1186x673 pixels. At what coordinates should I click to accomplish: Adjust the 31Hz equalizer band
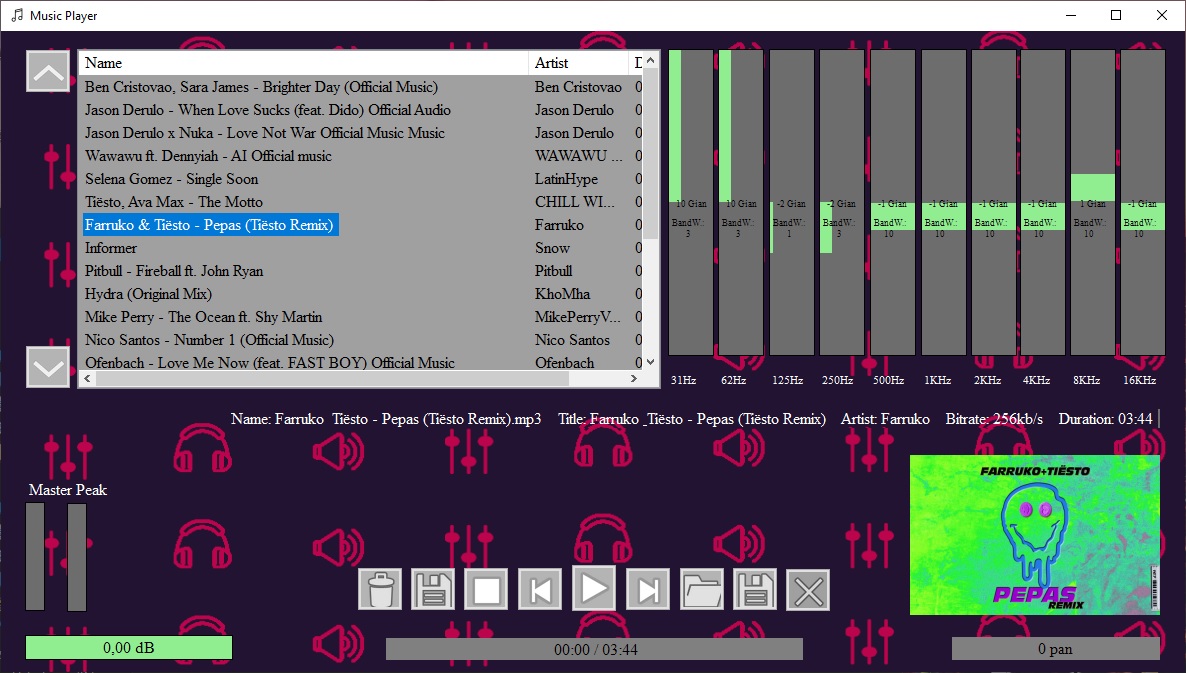[x=691, y=203]
